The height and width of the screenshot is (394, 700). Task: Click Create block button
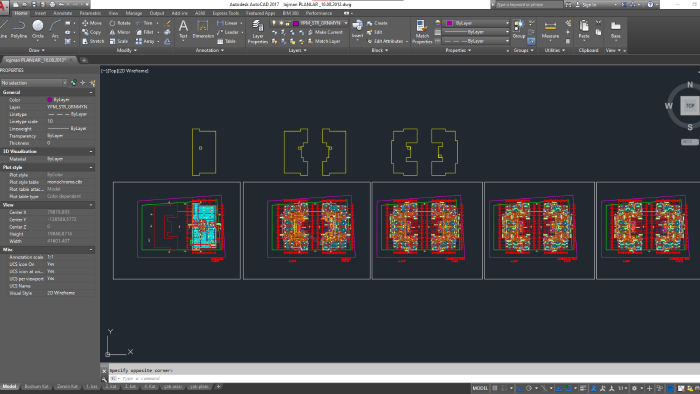pyautogui.click(x=377, y=23)
